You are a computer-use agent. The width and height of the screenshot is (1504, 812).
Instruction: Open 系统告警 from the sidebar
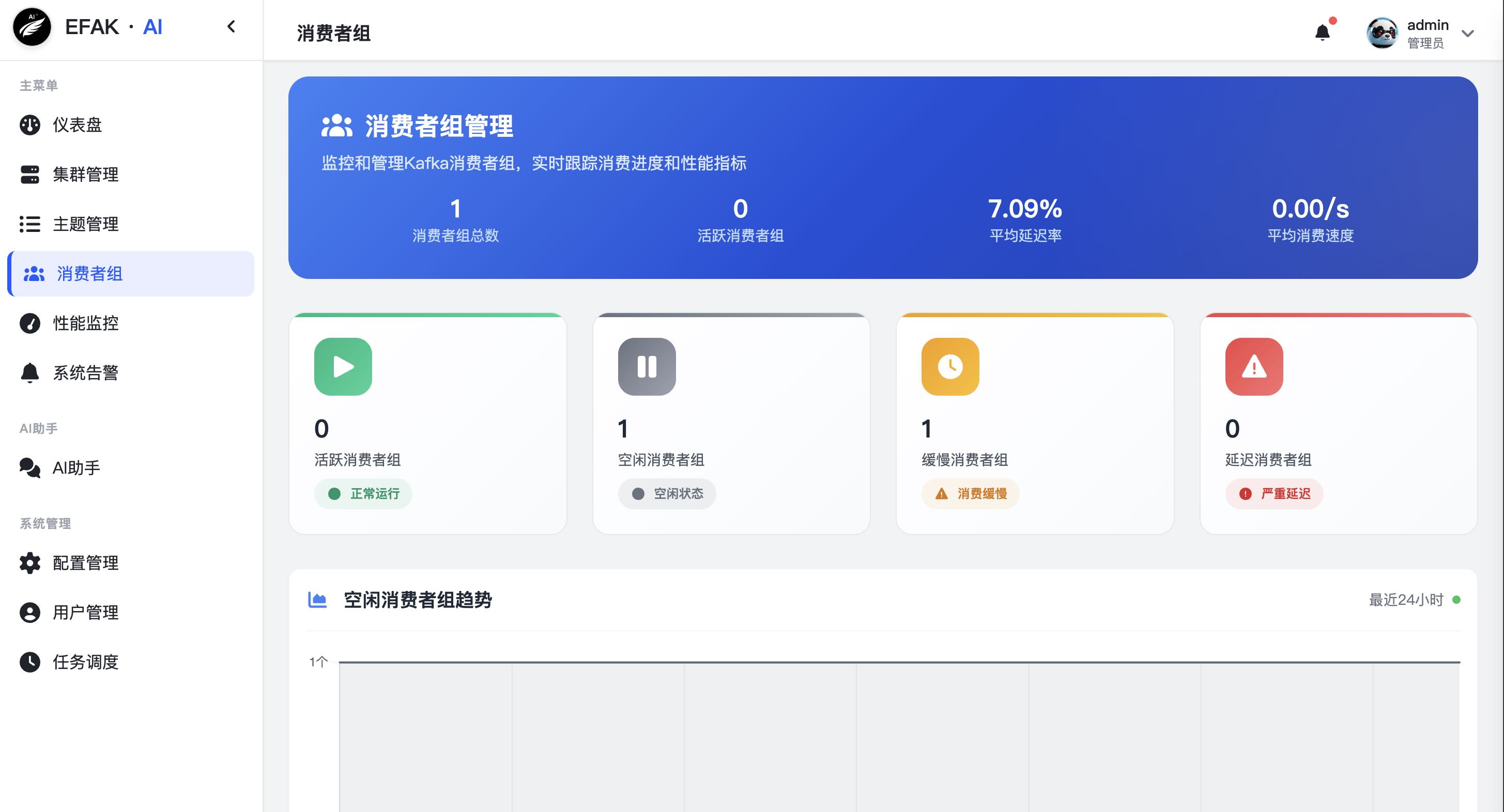(x=85, y=373)
